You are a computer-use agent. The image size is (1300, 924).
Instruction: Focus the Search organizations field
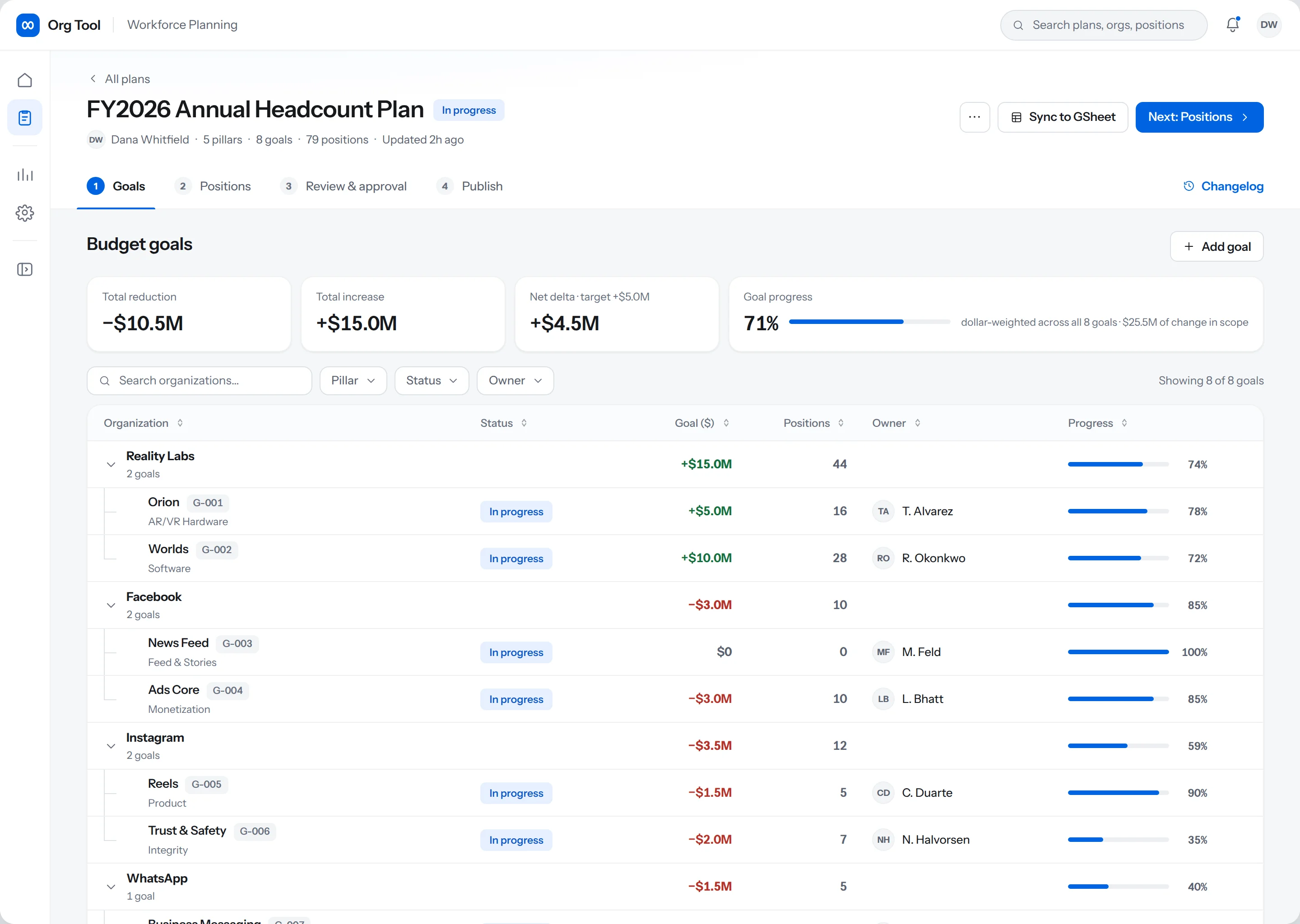tap(199, 381)
